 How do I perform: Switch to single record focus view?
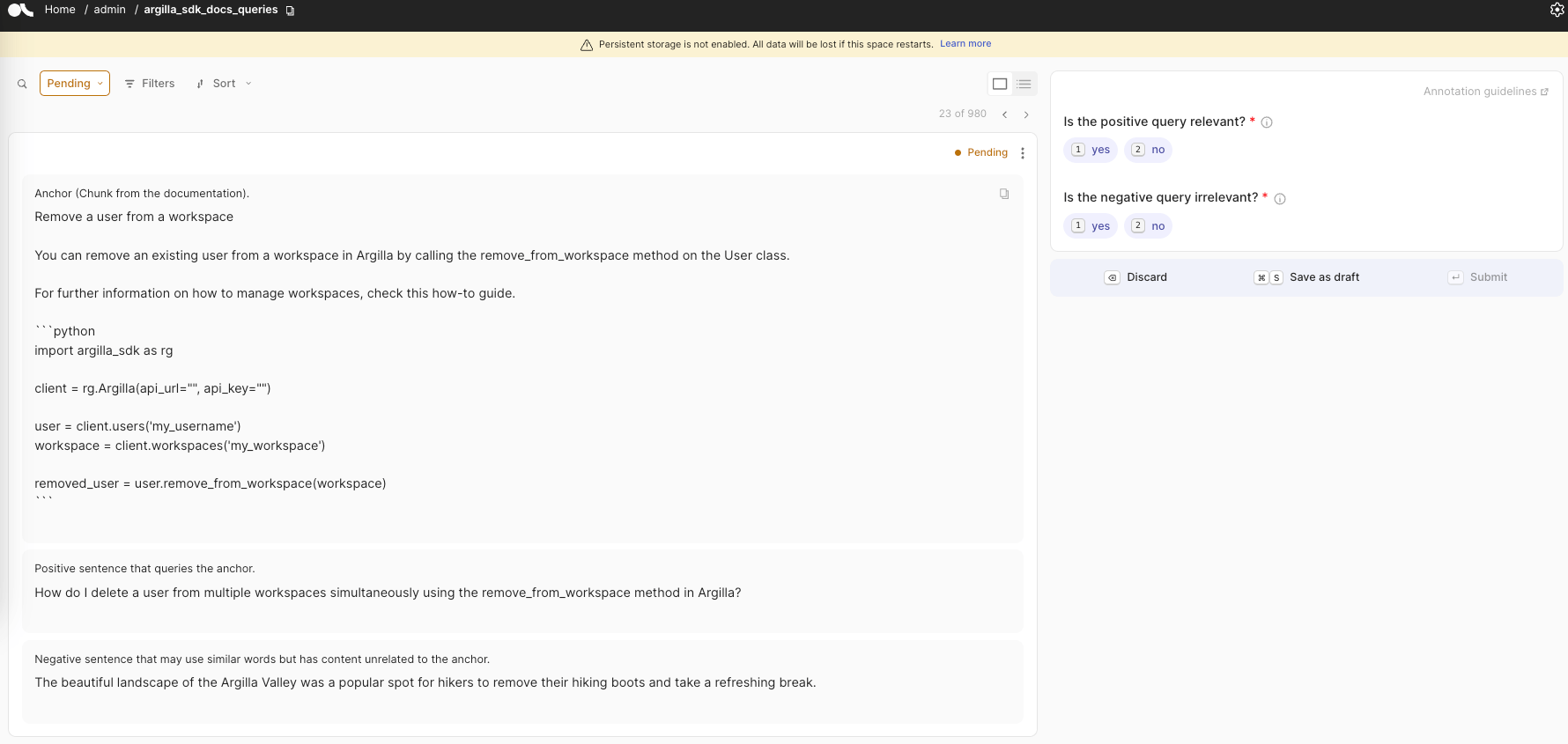(x=1000, y=84)
